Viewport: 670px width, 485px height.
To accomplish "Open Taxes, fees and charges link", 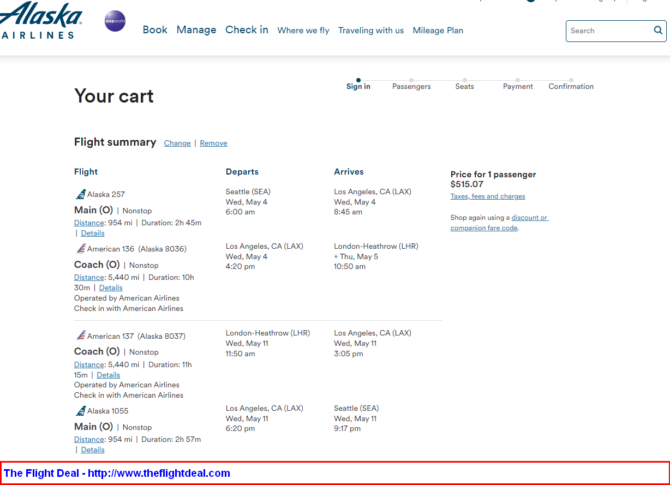I will [x=488, y=196].
